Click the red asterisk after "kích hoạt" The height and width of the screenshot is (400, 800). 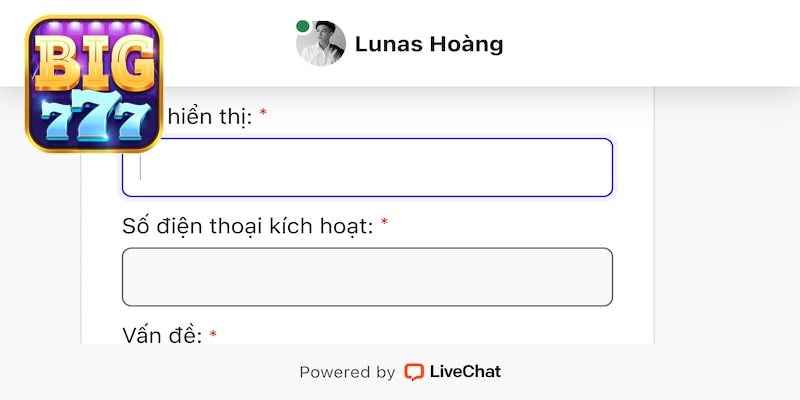(x=384, y=223)
